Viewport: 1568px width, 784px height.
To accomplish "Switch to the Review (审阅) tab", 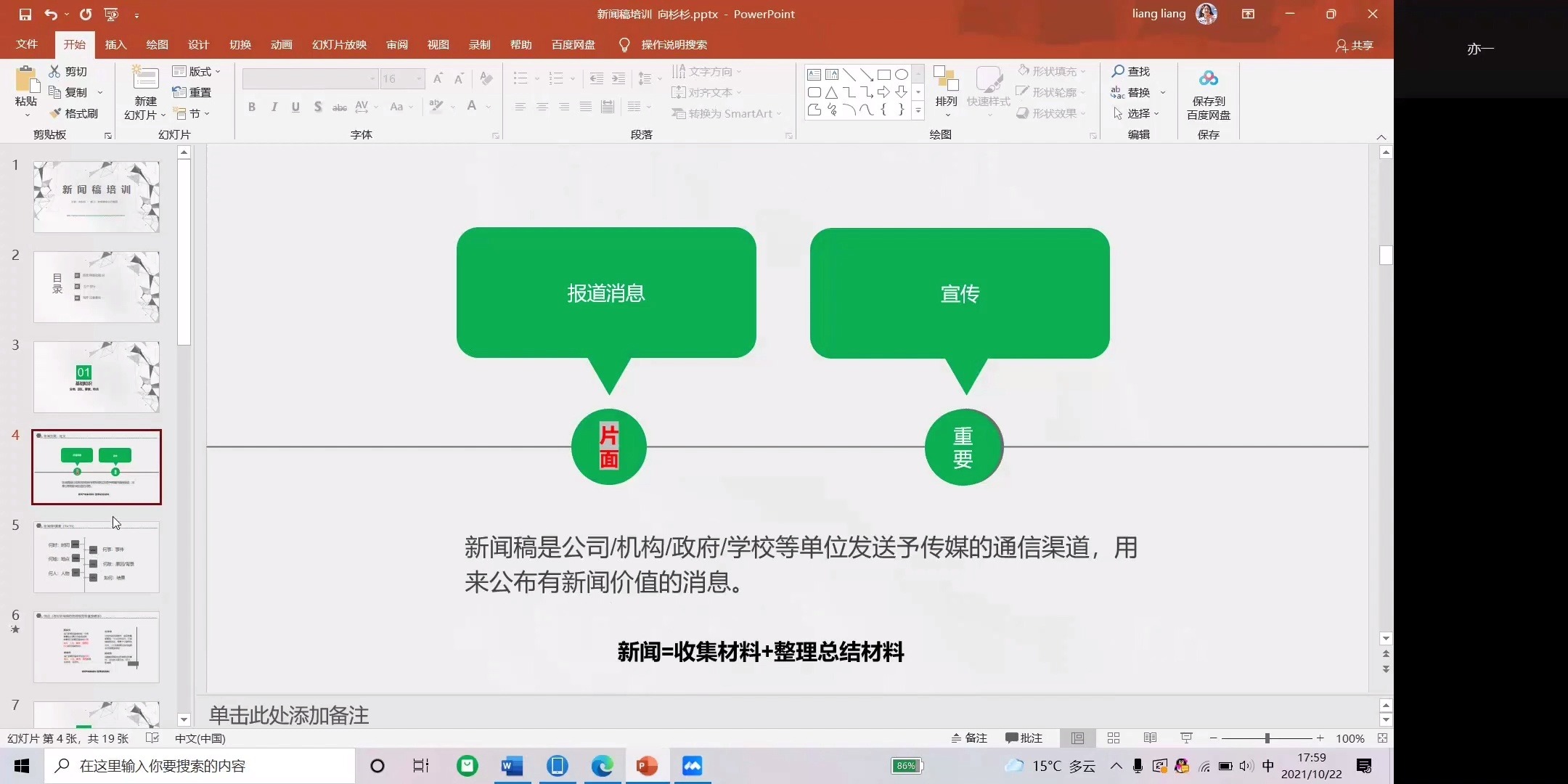I will (396, 44).
